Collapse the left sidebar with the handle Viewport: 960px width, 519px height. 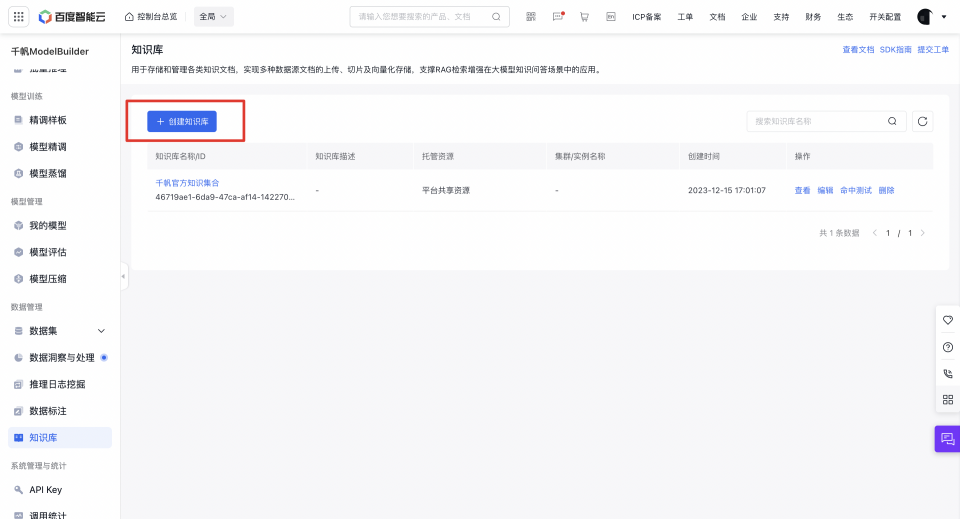pos(124,276)
